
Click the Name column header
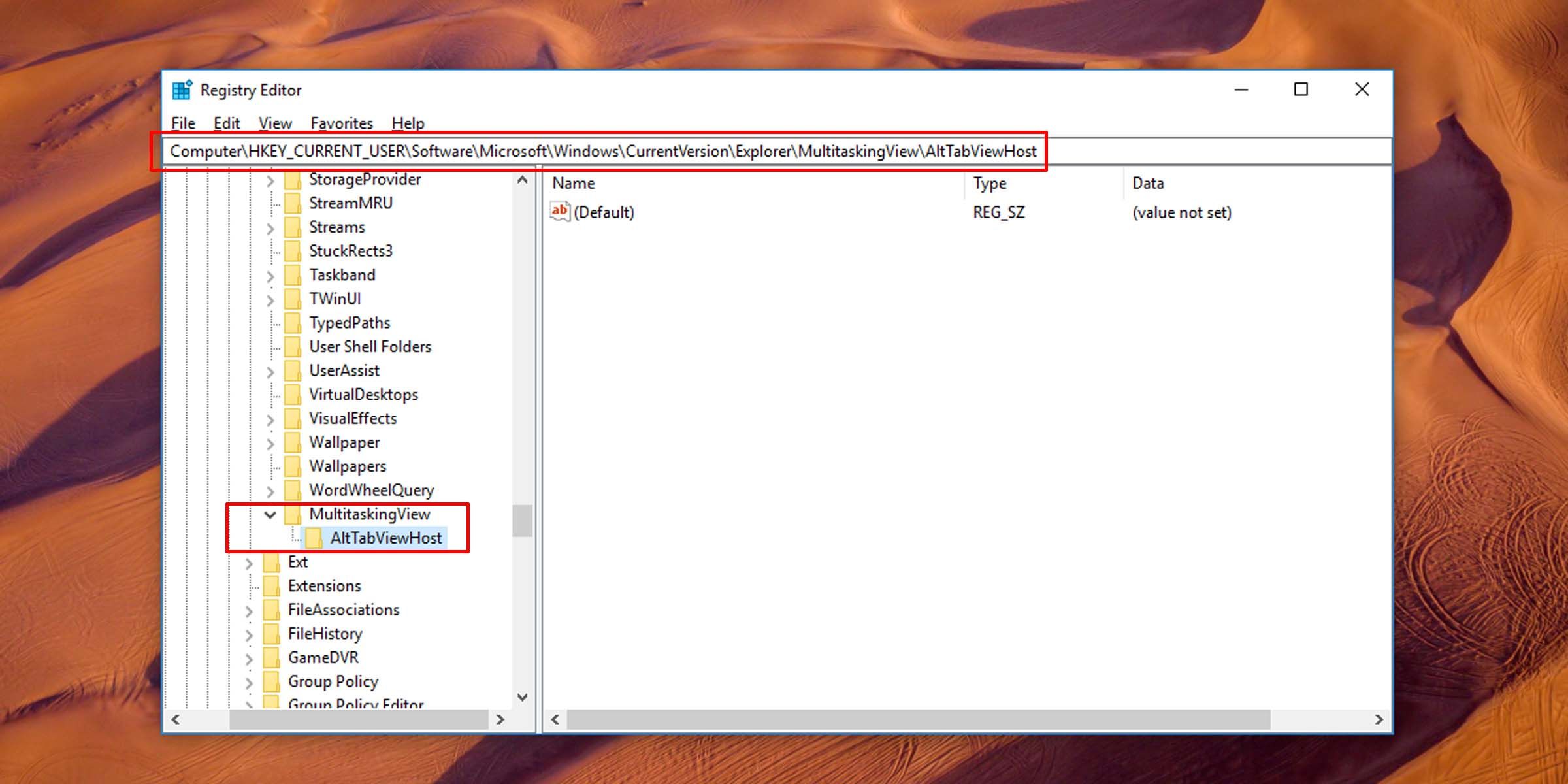(572, 183)
